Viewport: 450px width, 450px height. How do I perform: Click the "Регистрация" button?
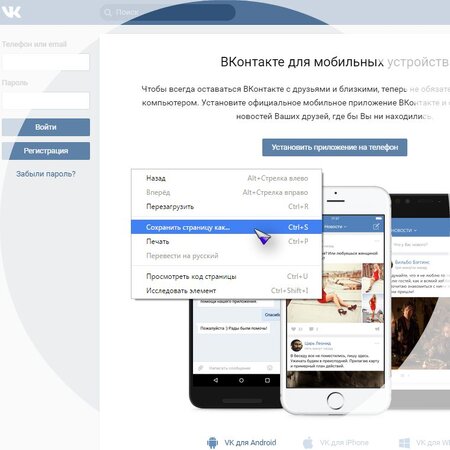click(x=46, y=151)
